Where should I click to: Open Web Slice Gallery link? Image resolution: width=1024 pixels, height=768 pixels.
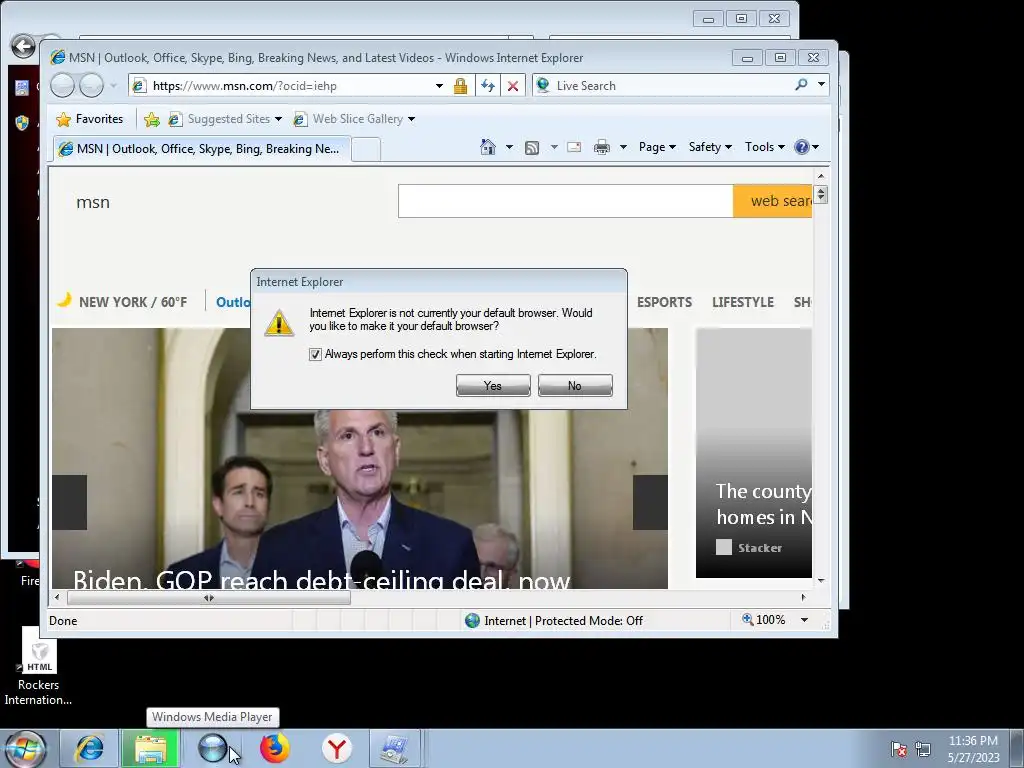tap(349, 119)
